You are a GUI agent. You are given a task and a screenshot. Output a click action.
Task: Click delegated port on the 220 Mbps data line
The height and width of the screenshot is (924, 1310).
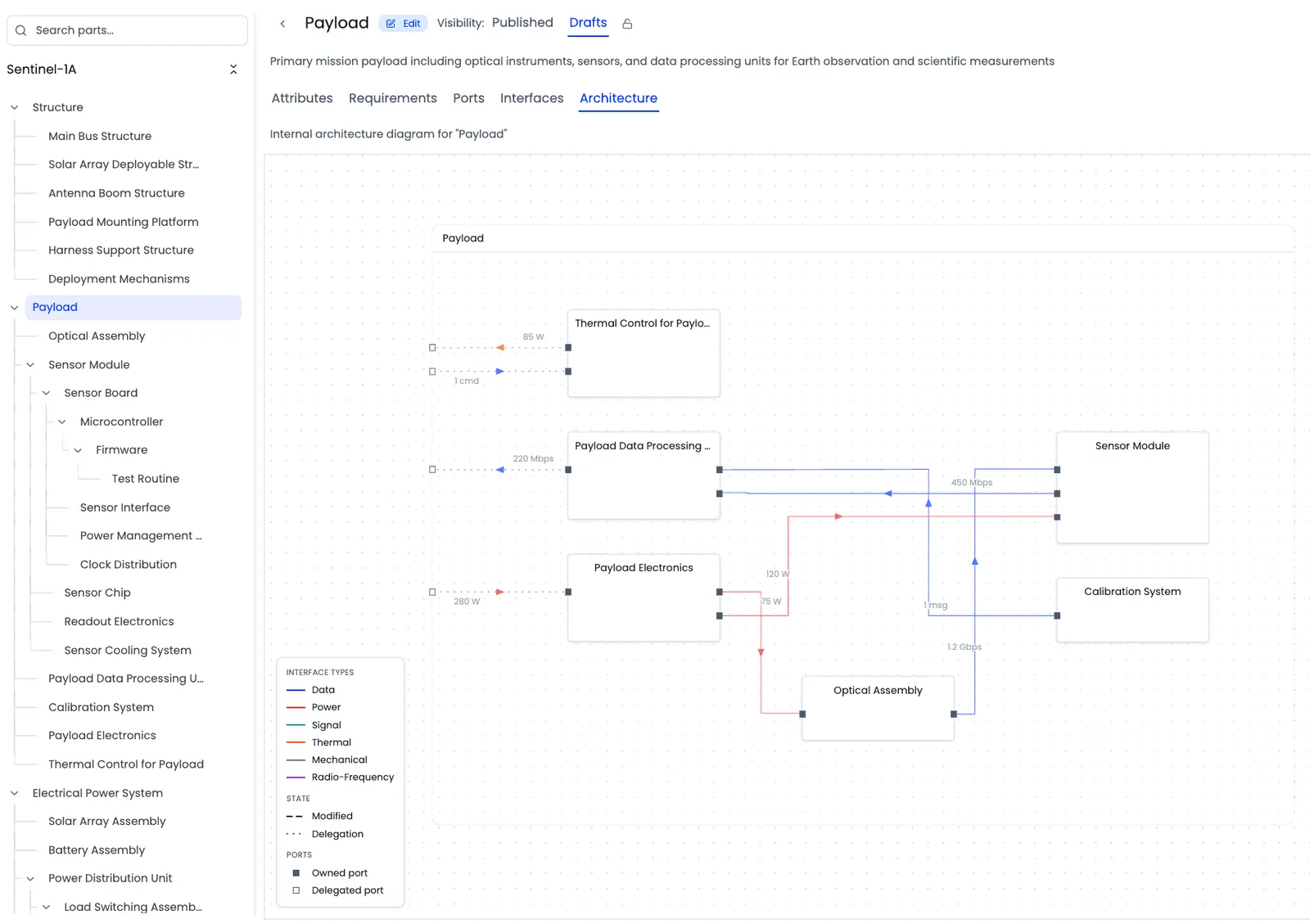point(432,470)
